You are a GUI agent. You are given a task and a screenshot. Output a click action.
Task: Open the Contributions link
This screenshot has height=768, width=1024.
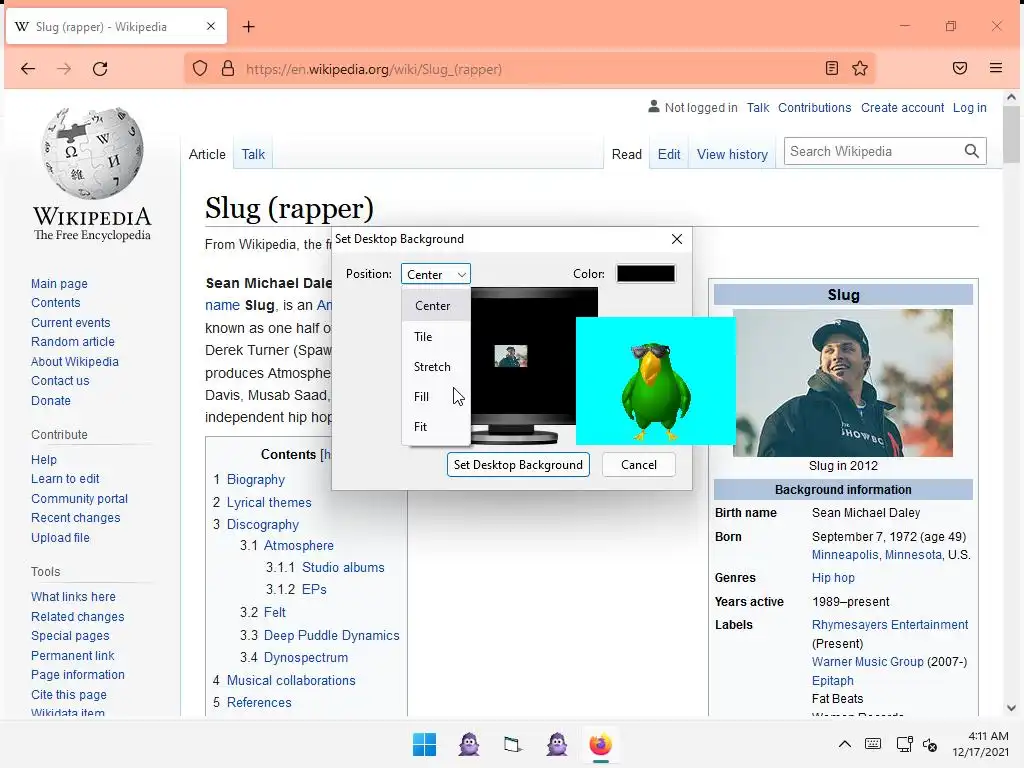pos(814,108)
